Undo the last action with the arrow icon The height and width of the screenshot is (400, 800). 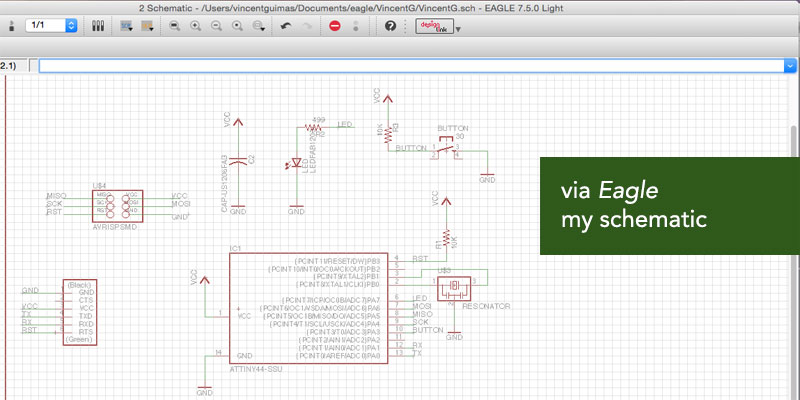click(x=286, y=26)
